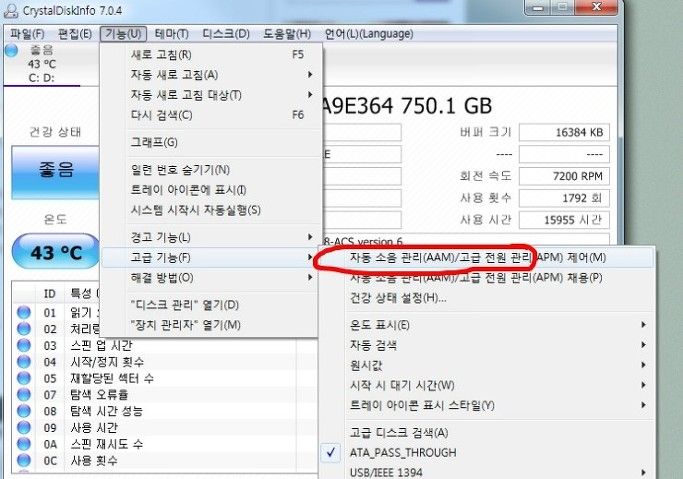Viewport: 683px width, 479px height.
Task: Expand 경고 기능(L) submenu
Action: [212, 237]
